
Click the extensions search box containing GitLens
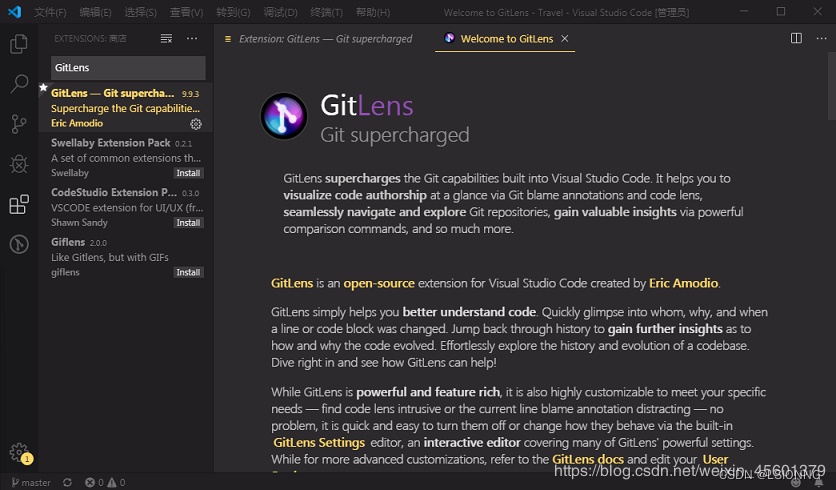point(128,68)
